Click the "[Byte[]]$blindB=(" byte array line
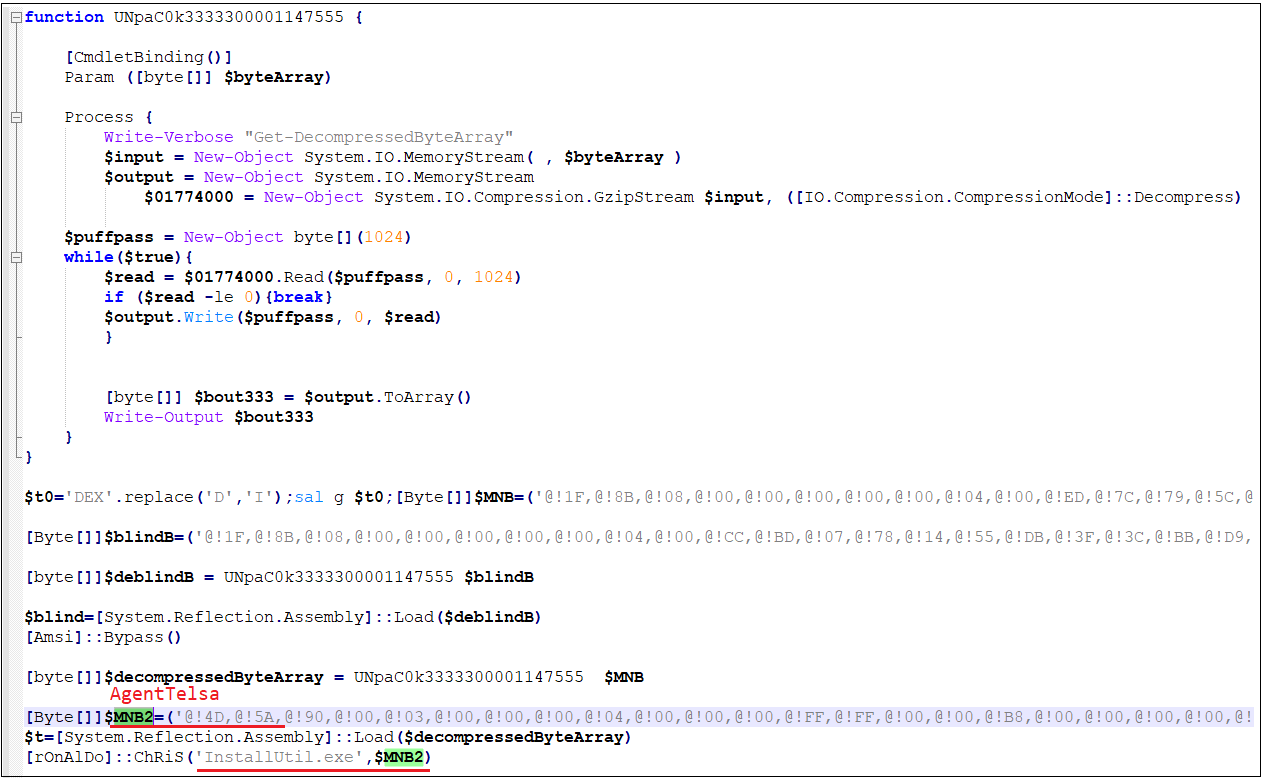This screenshot has height=778, width=1263. pyautogui.click(x=640, y=537)
